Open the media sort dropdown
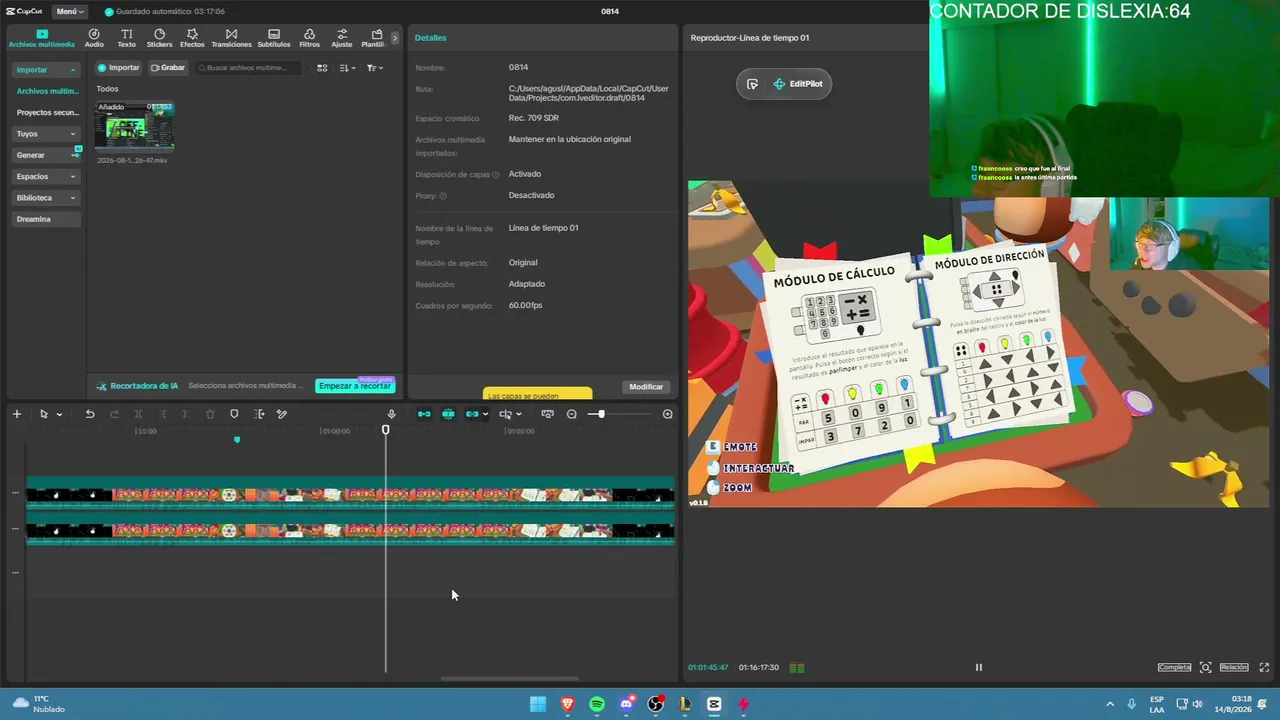Image resolution: width=1280 pixels, height=720 pixels. tap(346, 68)
